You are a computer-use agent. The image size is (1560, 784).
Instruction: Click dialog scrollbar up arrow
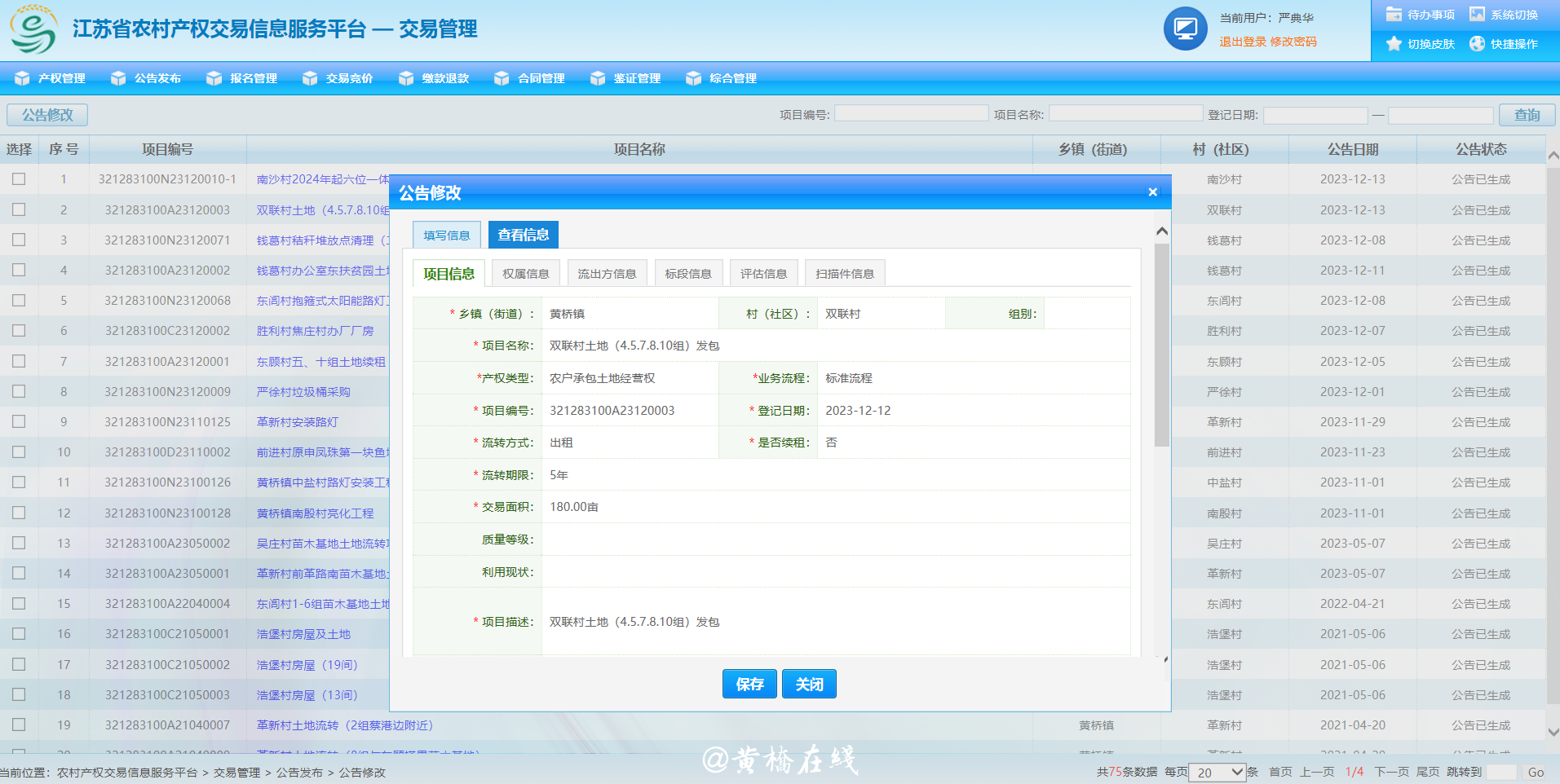(x=1162, y=232)
